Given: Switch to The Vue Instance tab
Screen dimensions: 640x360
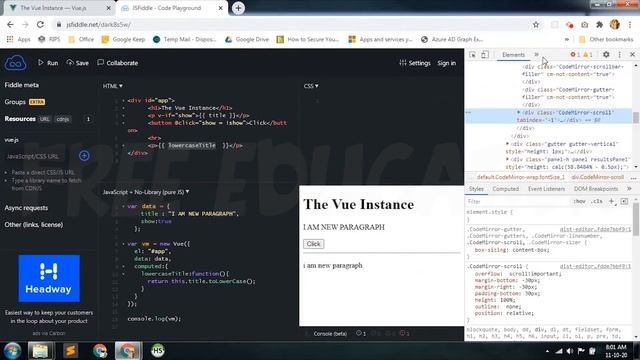Looking at the screenshot, I should [x=59, y=8].
